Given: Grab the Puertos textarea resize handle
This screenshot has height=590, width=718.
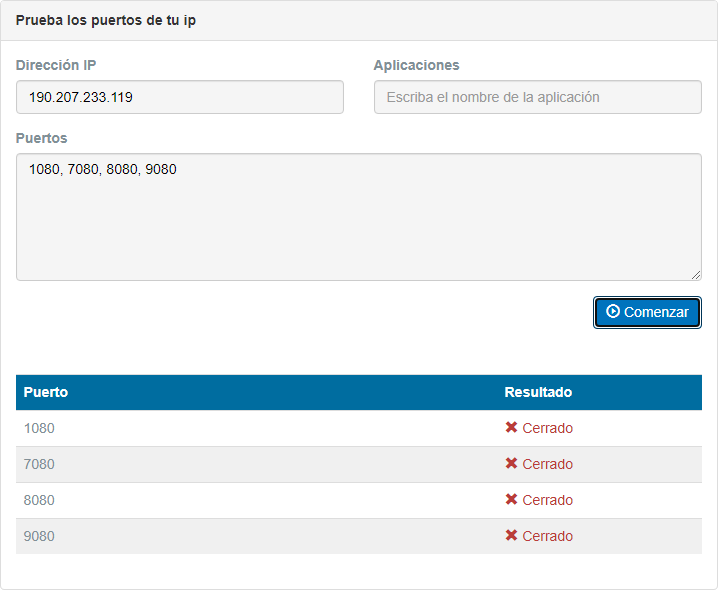Looking at the screenshot, I should click(x=696, y=275).
